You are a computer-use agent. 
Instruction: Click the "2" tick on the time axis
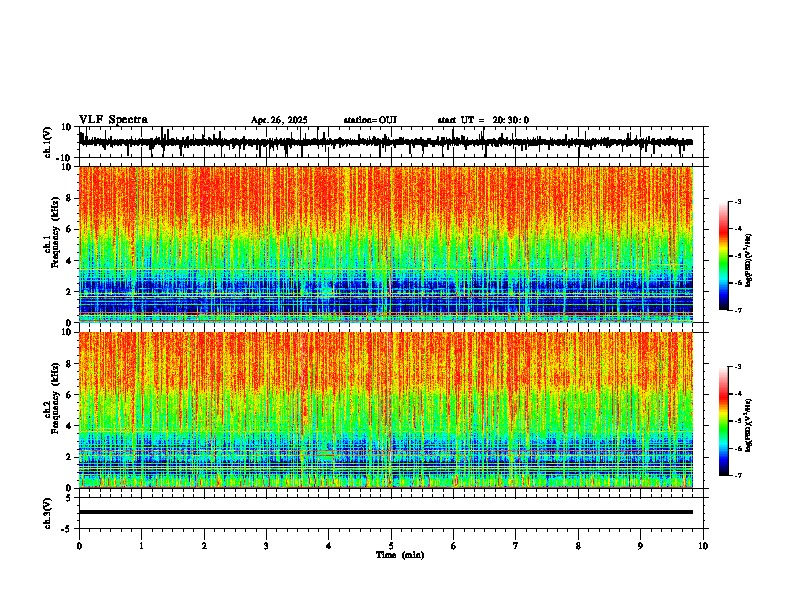(x=204, y=546)
